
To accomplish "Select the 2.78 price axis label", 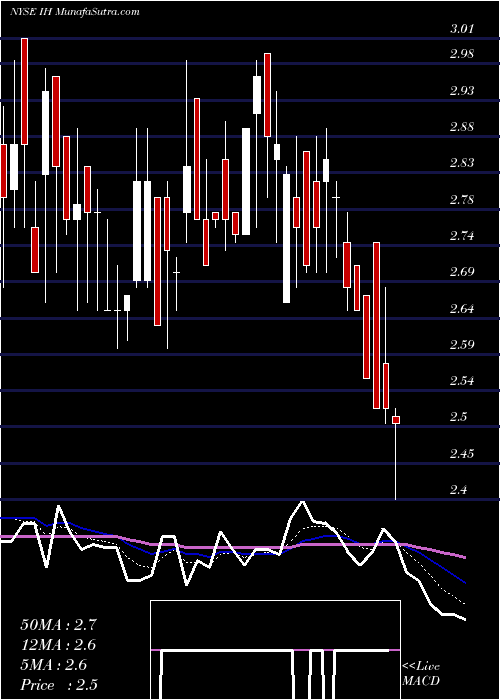I will click(461, 200).
